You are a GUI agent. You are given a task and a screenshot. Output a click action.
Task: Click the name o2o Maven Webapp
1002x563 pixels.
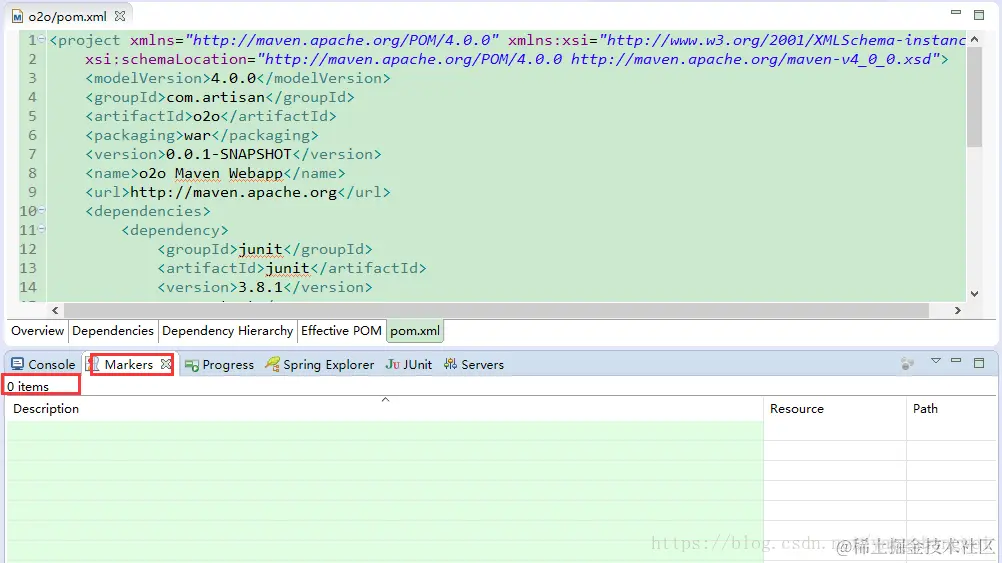point(211,173)
